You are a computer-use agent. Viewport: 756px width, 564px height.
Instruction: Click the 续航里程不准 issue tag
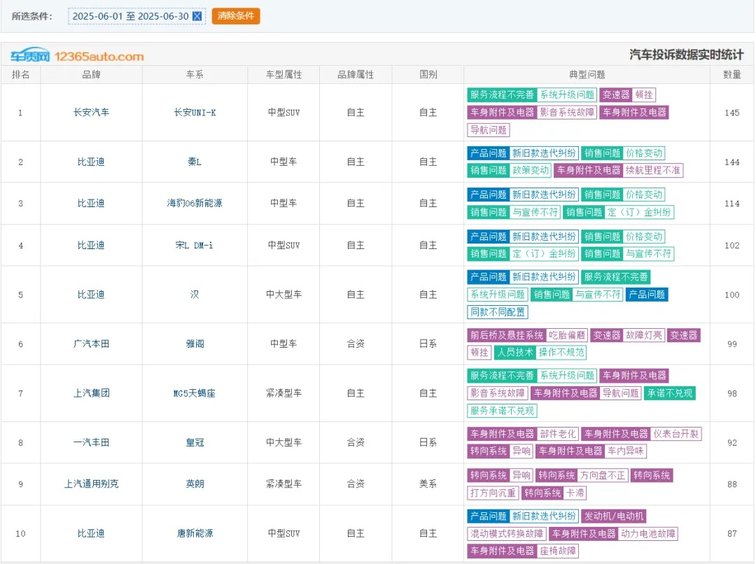pos(653,170)
